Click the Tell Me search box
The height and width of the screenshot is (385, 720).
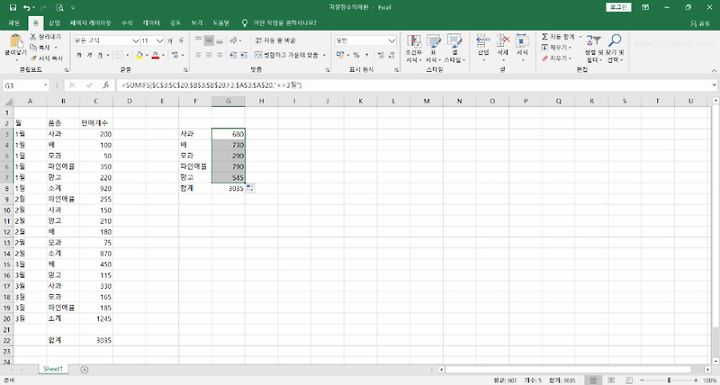[x=281, y=23]
